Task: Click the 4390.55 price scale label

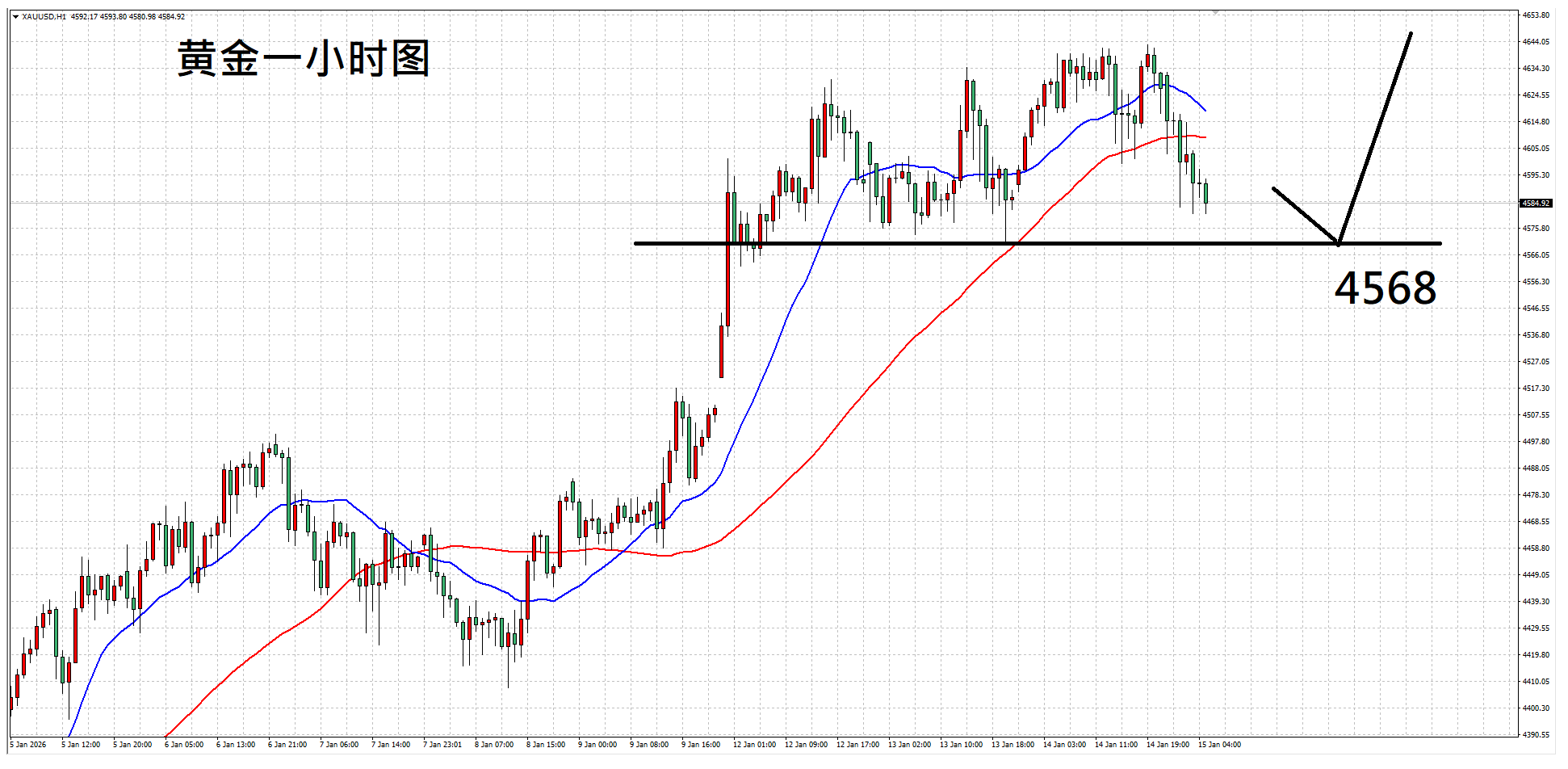Action: point(1536,735)
